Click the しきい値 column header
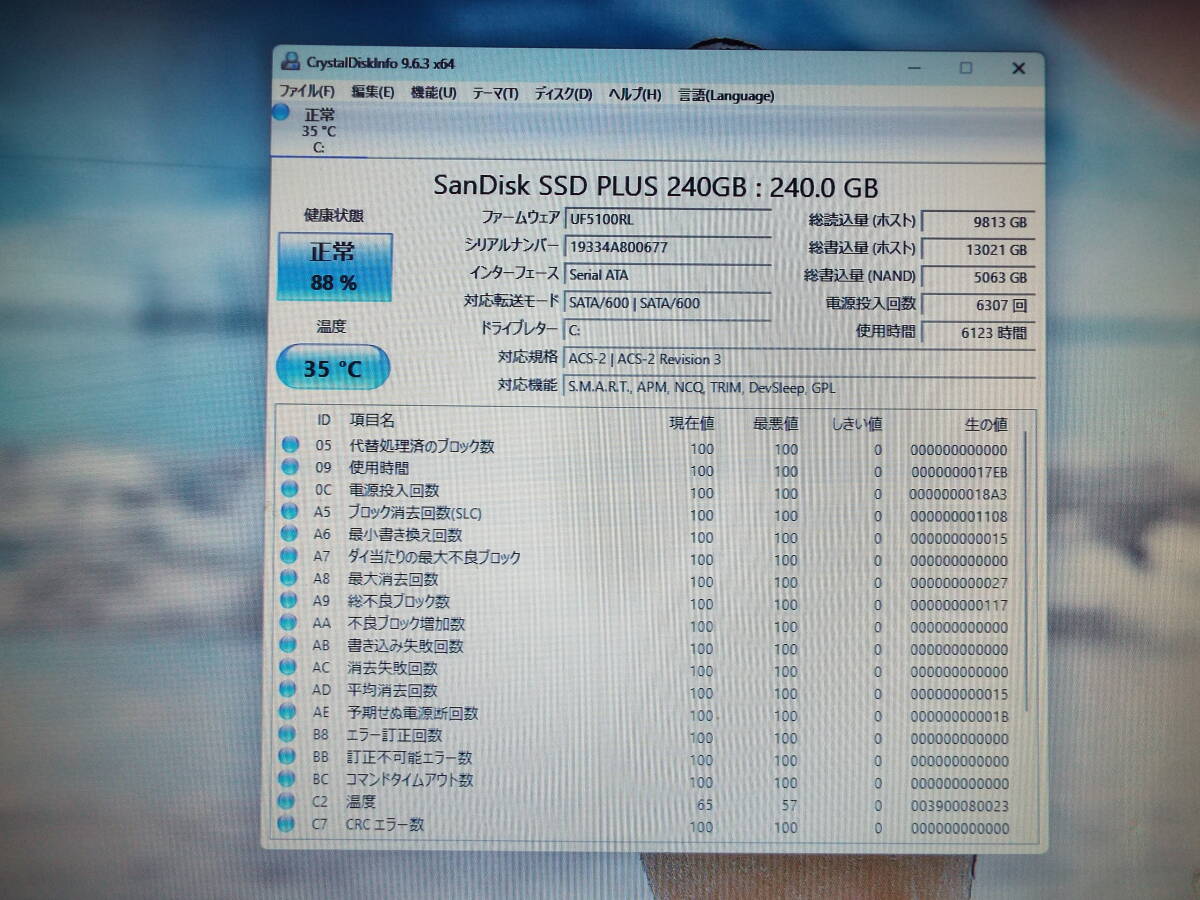 (857, 424)
